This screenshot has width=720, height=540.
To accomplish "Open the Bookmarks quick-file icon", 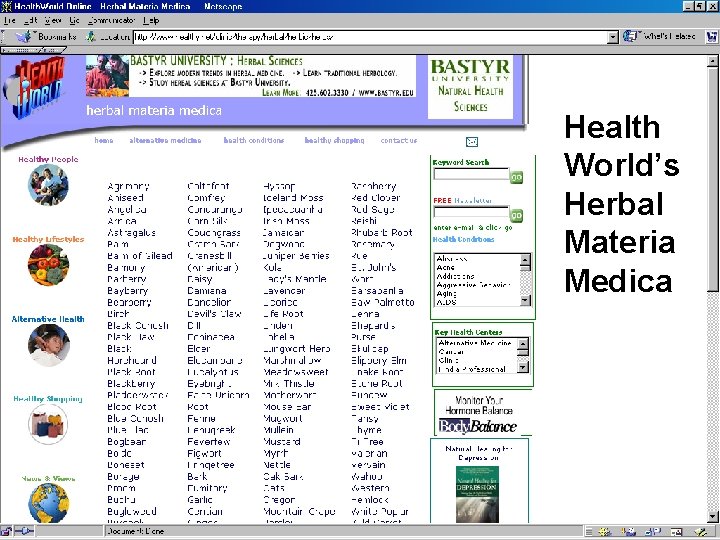I will [23, 36].
